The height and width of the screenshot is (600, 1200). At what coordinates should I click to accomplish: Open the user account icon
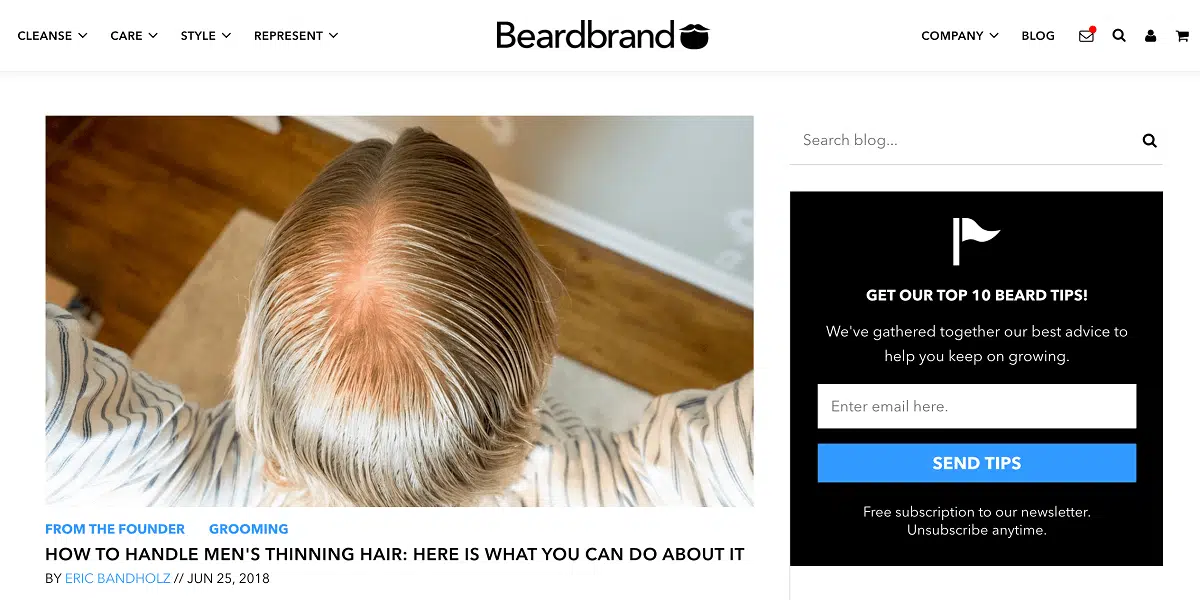(x=1151, y=36)
